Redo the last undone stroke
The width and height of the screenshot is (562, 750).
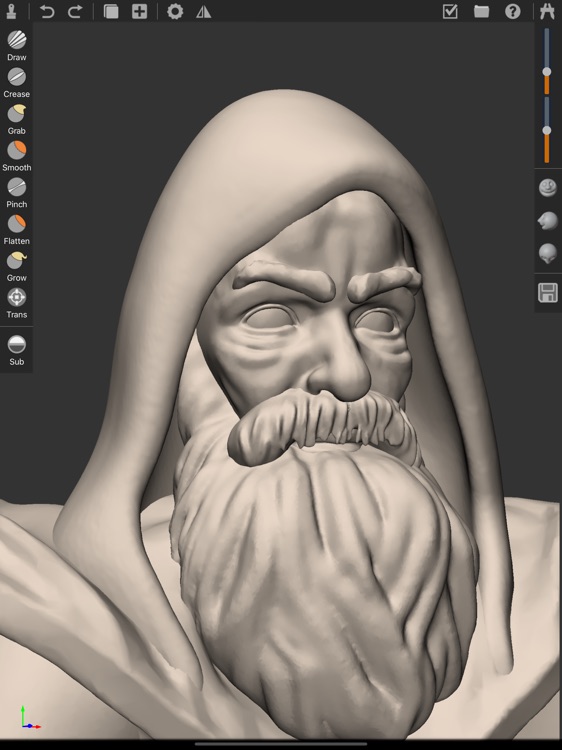75,11
